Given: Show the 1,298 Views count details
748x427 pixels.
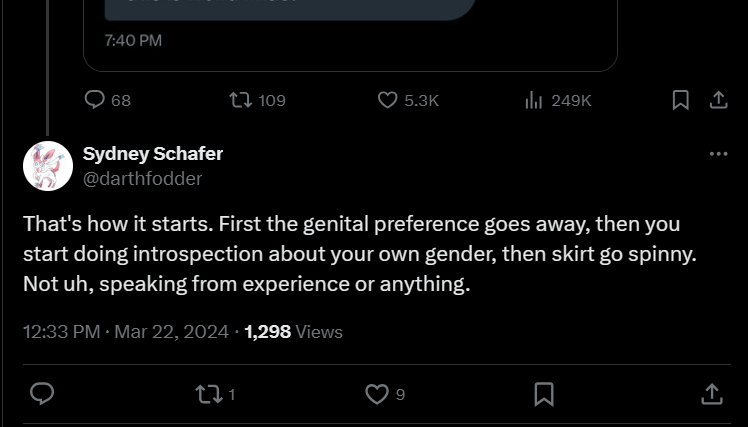Looking at the screenshot, I should point(293,331).
